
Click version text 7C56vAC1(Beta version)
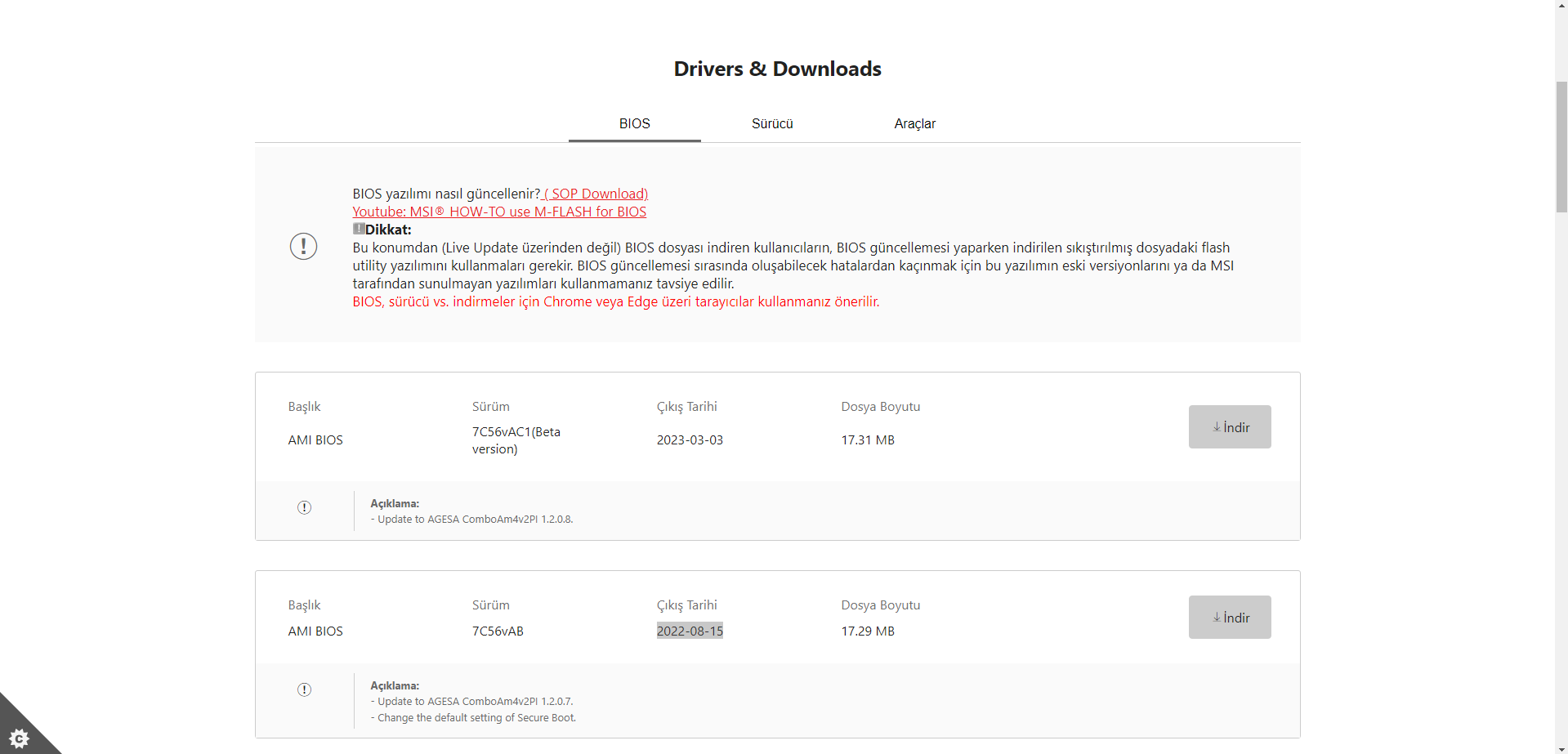click(516, 440)
